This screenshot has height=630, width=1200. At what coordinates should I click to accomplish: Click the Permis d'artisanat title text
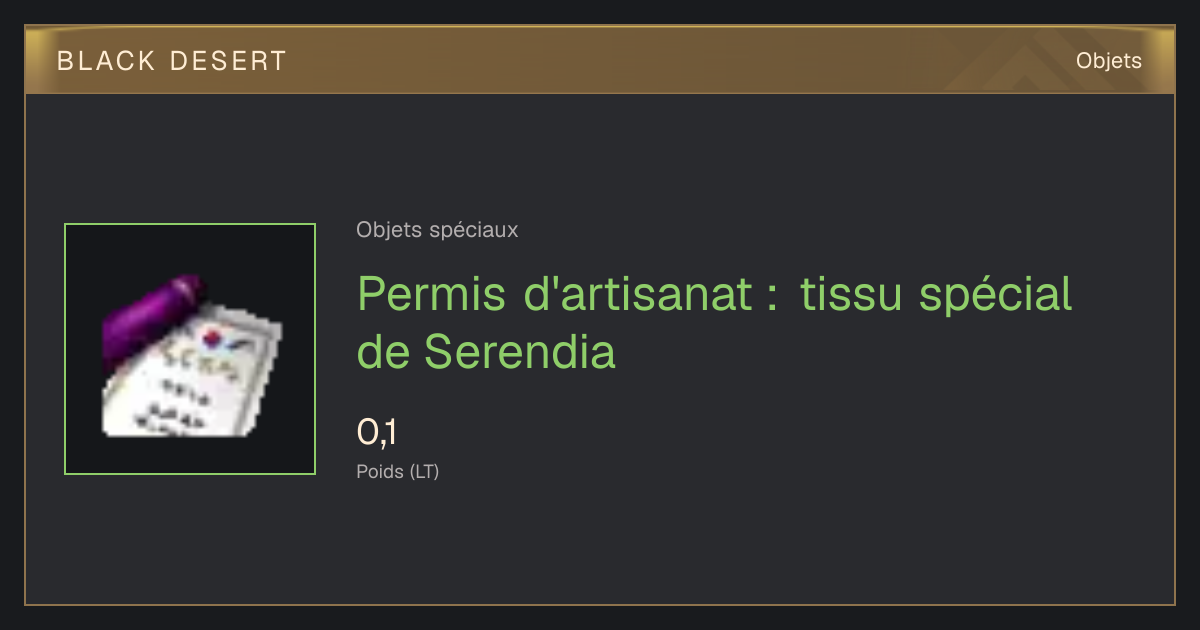point(556,294)
